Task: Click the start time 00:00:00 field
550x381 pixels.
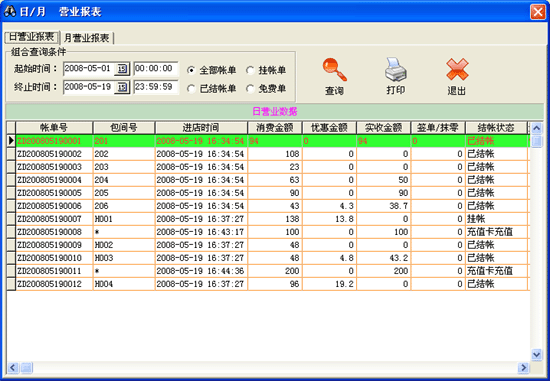Action: (156, 69)
